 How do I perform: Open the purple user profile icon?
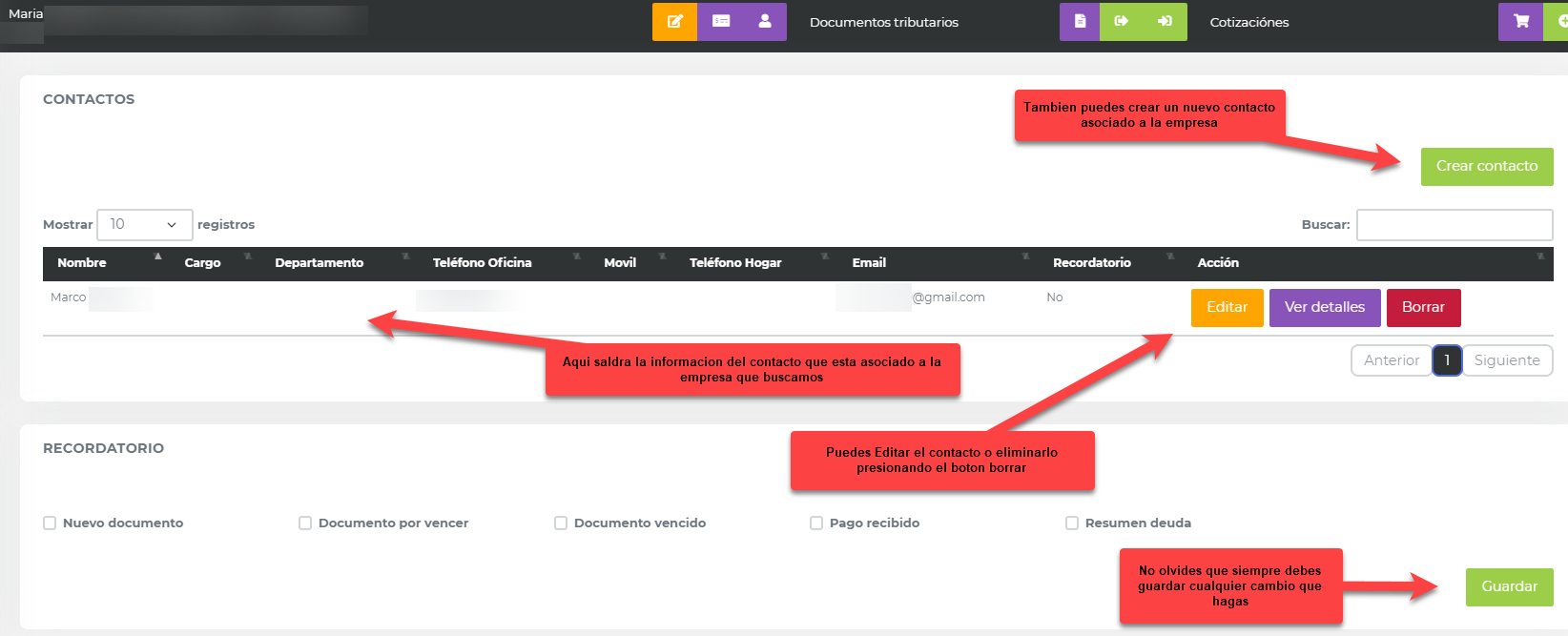pyautogui.click(x=765, y=21)
